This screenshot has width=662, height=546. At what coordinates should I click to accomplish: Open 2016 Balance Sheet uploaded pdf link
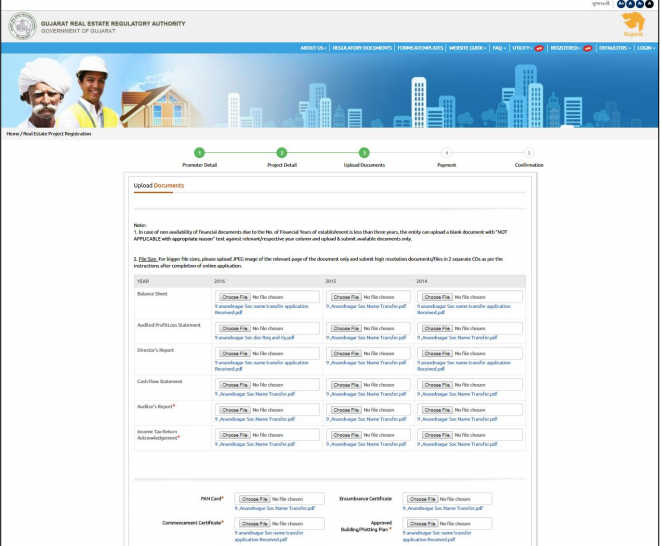pyautogui.click(x=261, y=310)
